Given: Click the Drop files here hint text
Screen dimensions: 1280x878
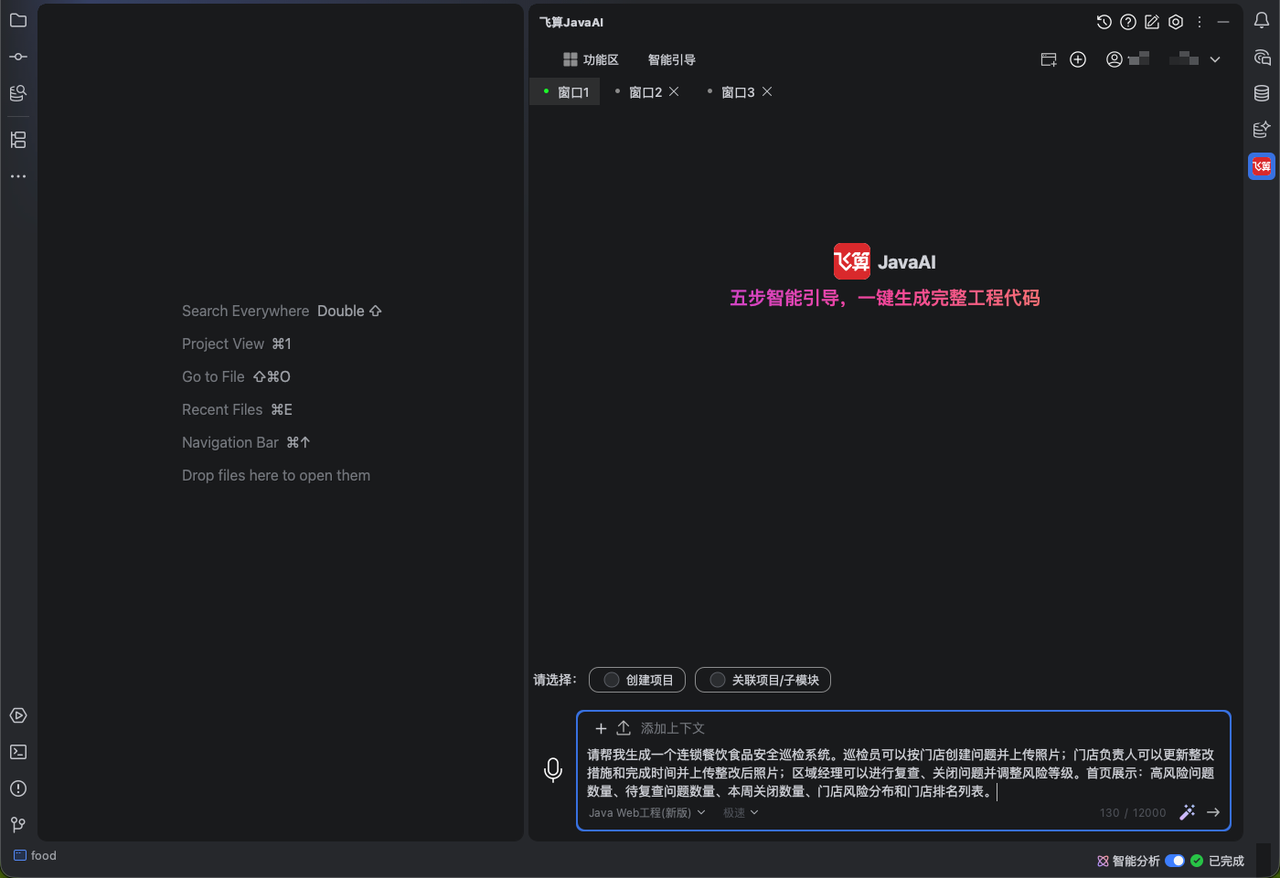Looking at the screenshot, I should [x=276, y=476].
